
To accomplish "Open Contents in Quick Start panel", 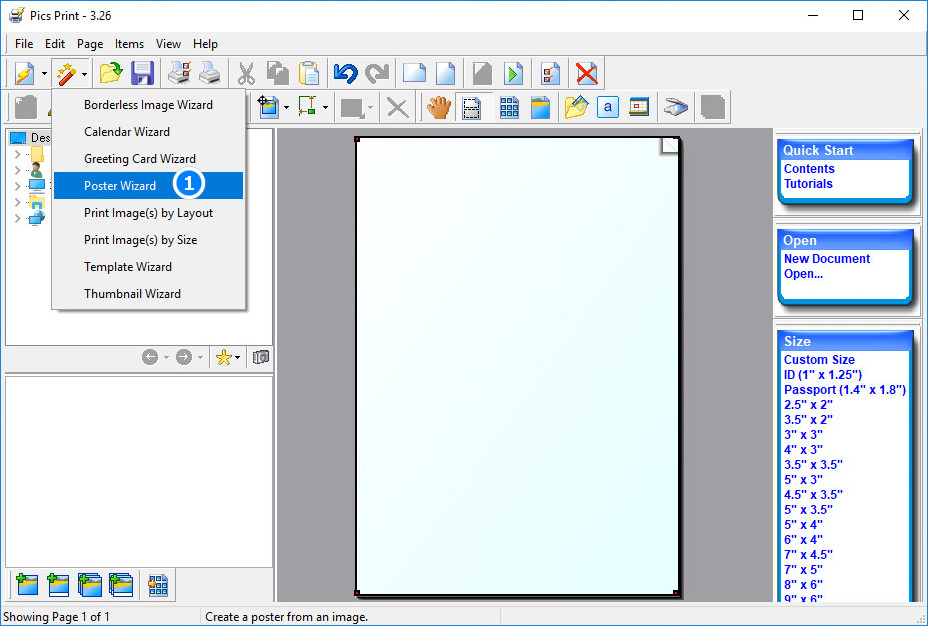I will 808,169.
